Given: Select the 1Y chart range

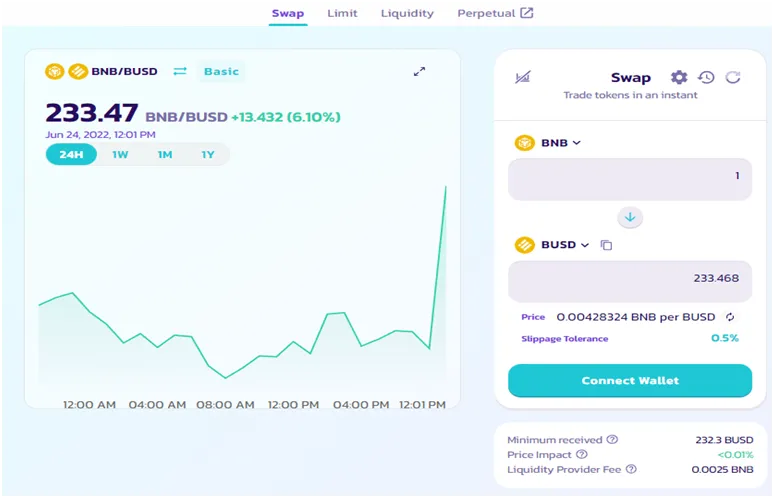Looking at the screenshot, I should [x=208, y=154].
